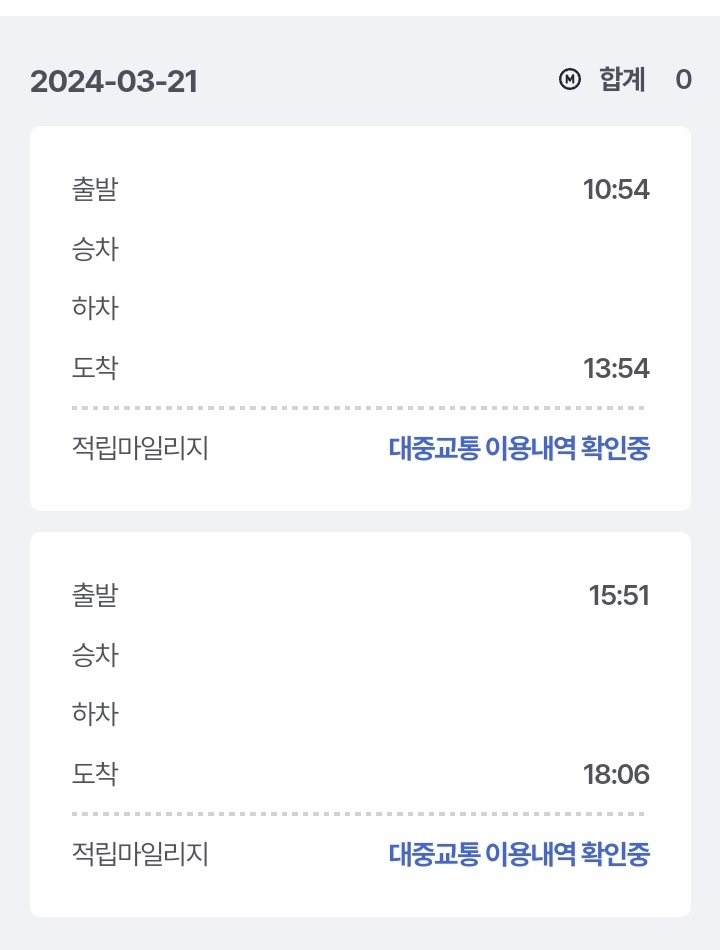
Task: Click the 합계 total label
Action: pyautogui.click(x=622, y=80)
